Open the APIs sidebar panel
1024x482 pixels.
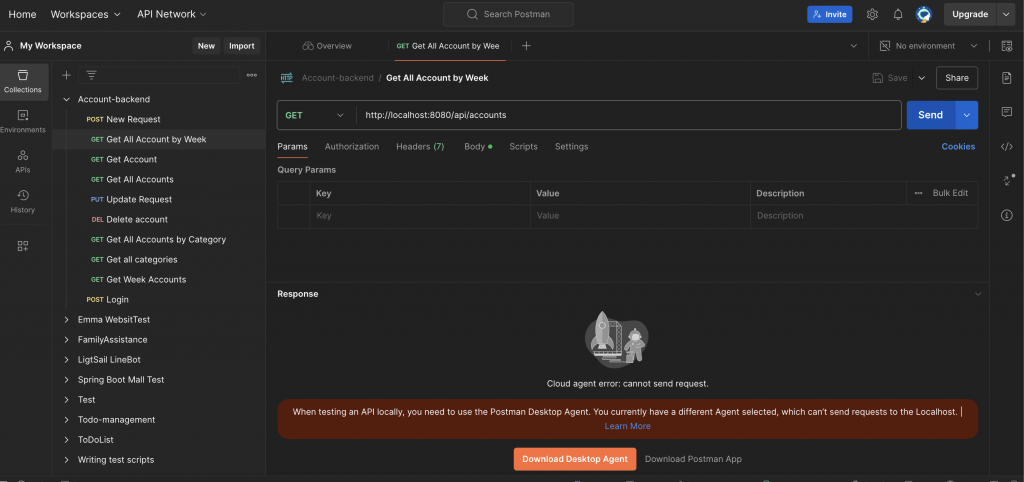[23, 161]
